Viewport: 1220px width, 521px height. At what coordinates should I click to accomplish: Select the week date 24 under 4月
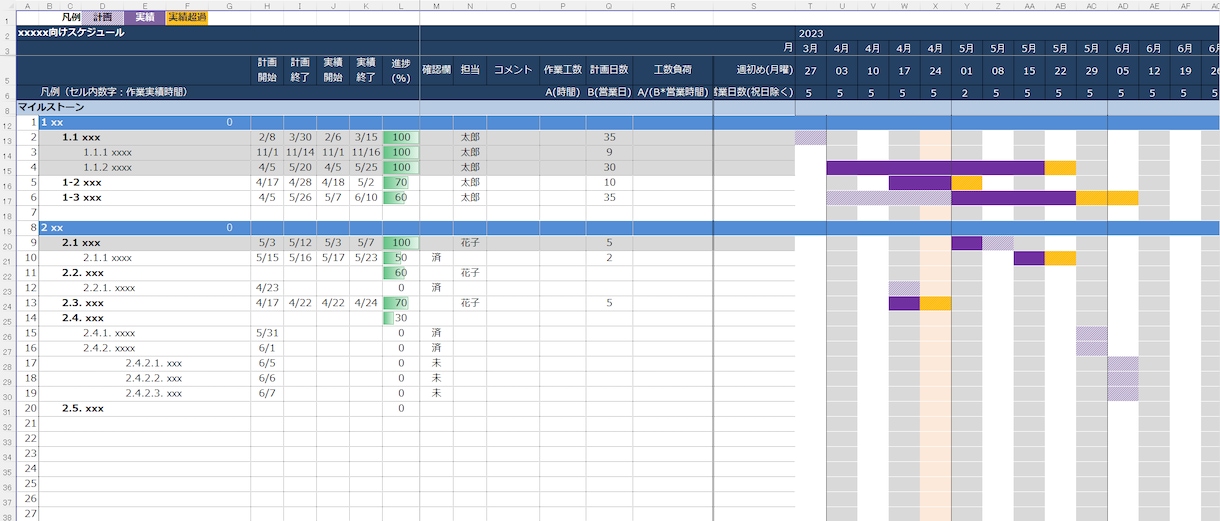tap(935, 70)
